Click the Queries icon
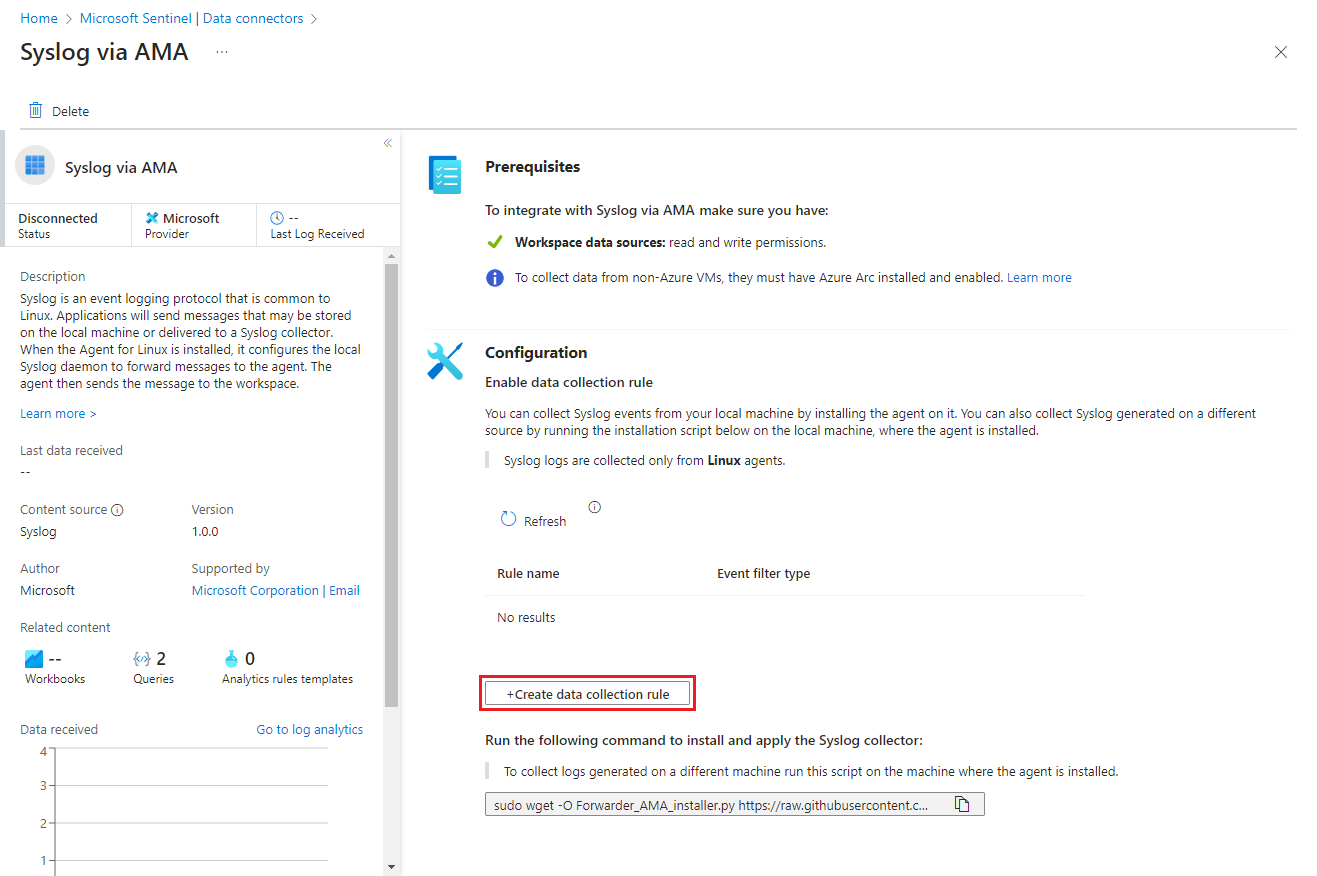1317x876 pixels. (x=142, y=659)
